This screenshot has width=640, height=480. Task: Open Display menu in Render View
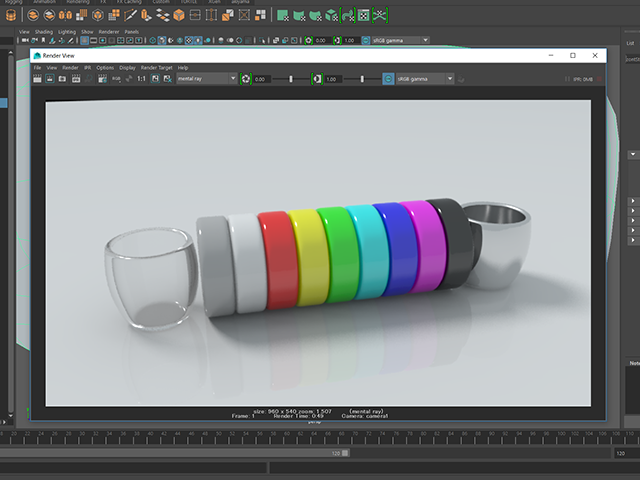[x=127, y=68]
